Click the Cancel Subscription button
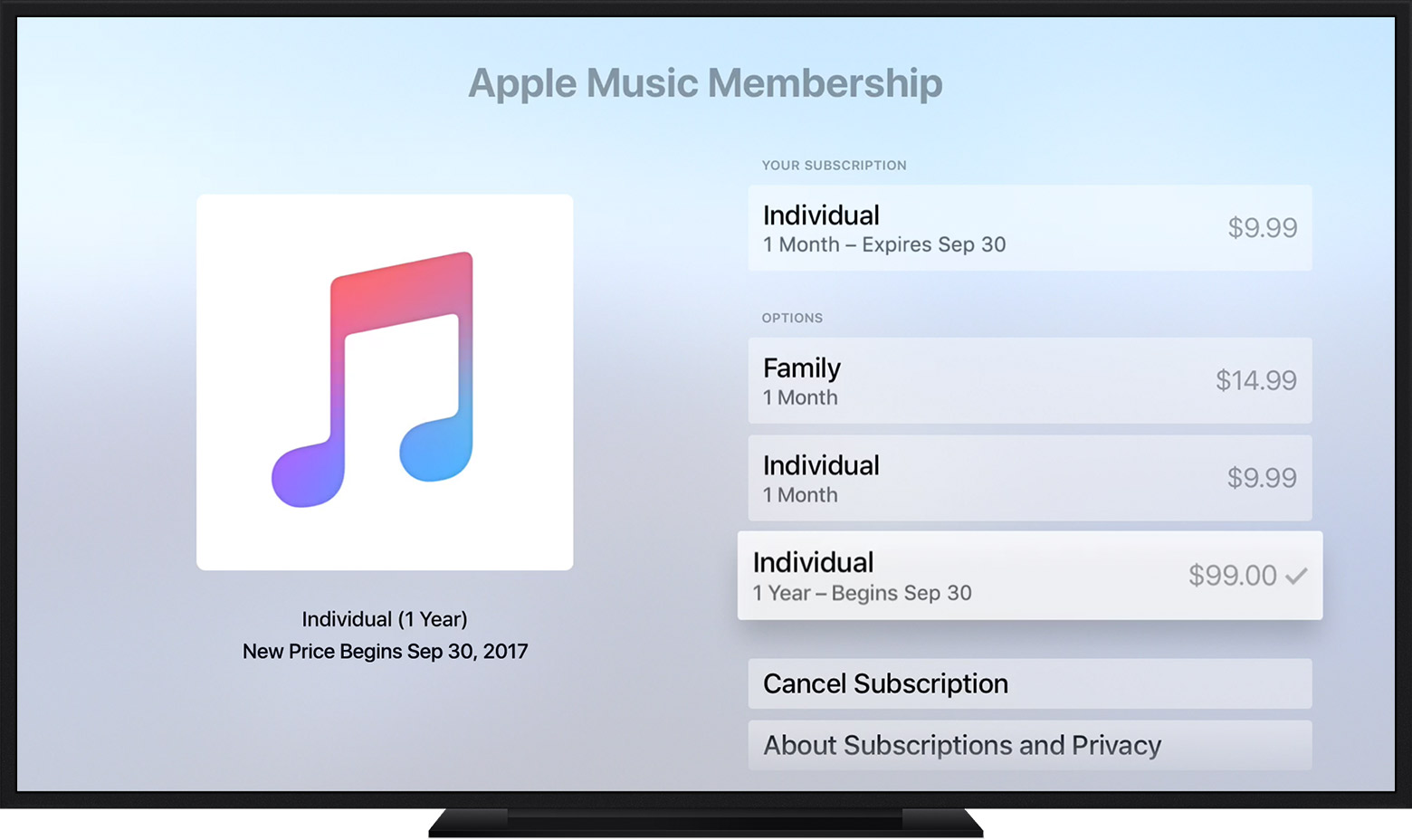This screenshot has height=840, width=1412. [1030, 683]
